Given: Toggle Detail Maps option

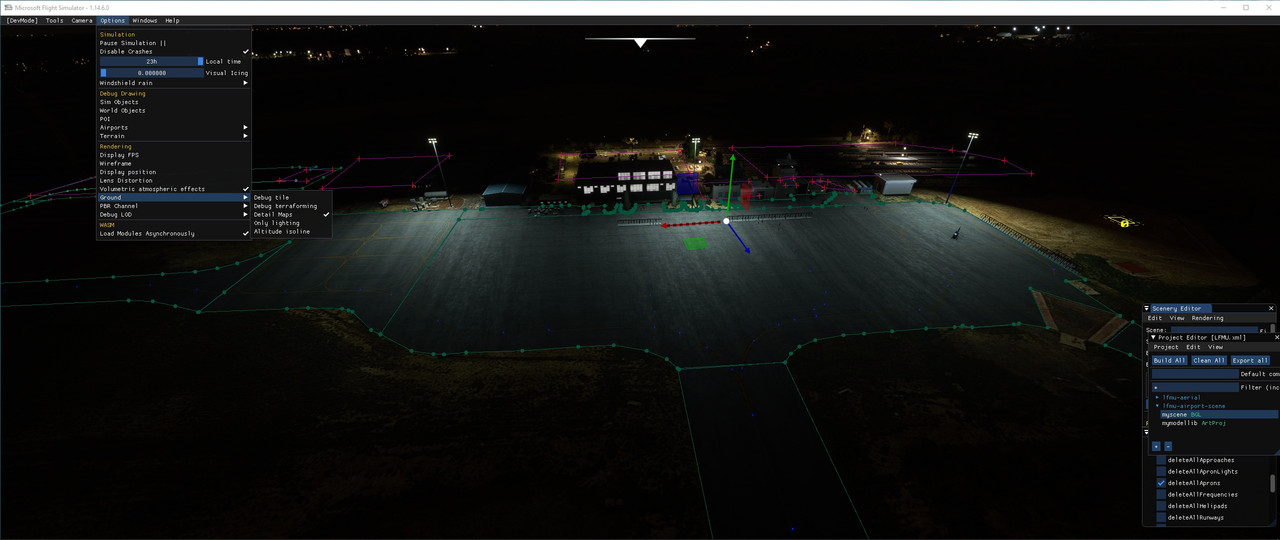Looking at the screenshot, I should [291, 214].
